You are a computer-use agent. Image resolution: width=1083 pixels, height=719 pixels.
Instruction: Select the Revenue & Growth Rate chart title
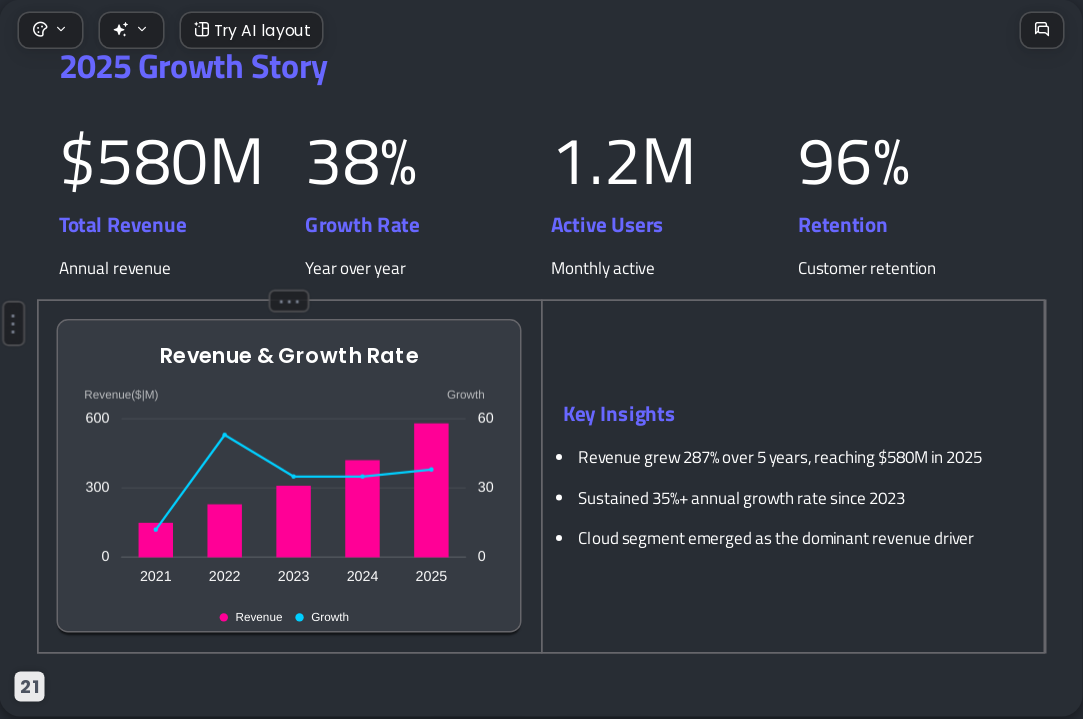[x=289, y=356]
